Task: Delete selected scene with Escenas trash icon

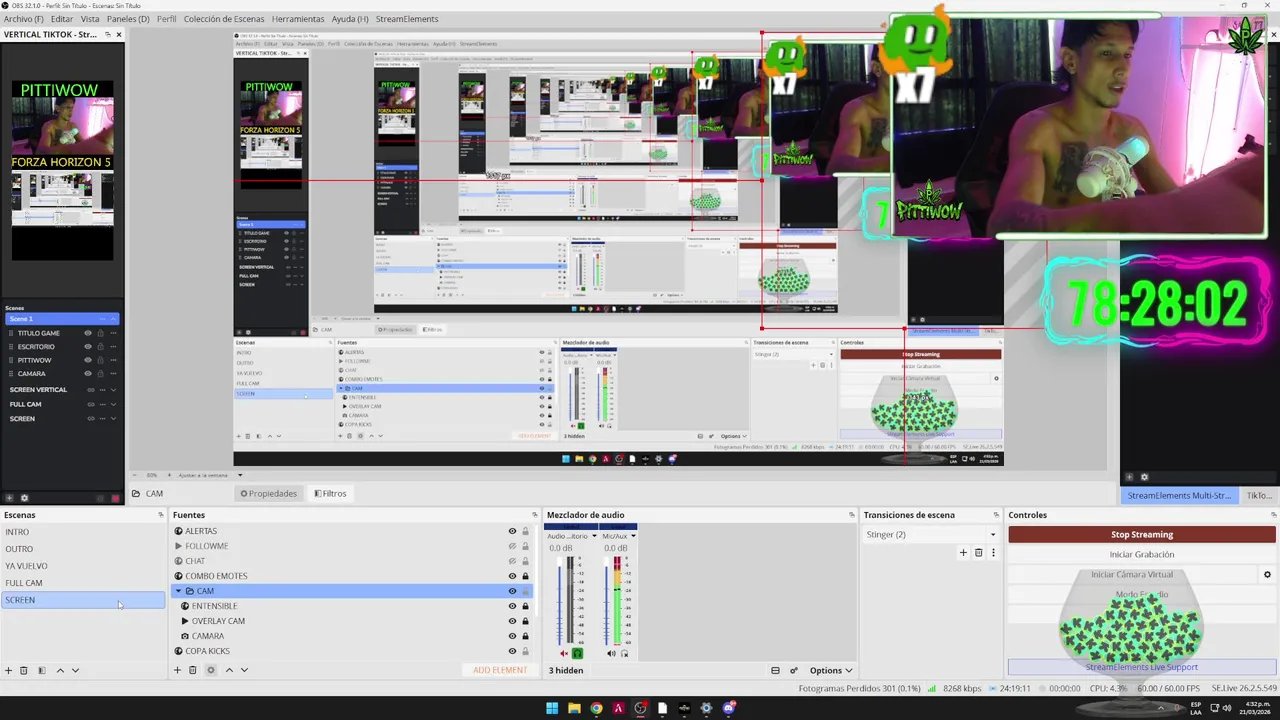Action: [24, 670]
